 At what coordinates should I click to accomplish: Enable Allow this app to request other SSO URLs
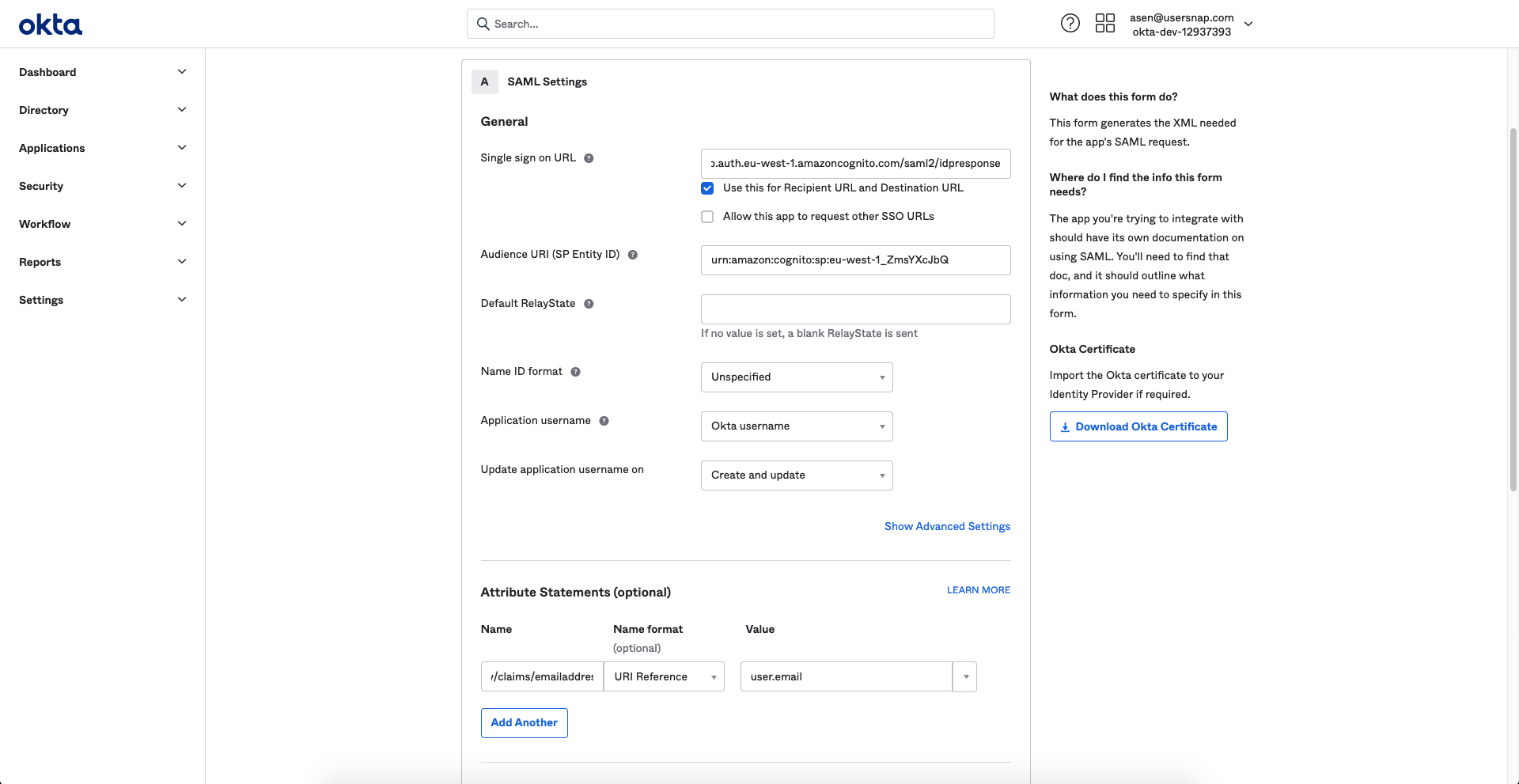(707, 217)
